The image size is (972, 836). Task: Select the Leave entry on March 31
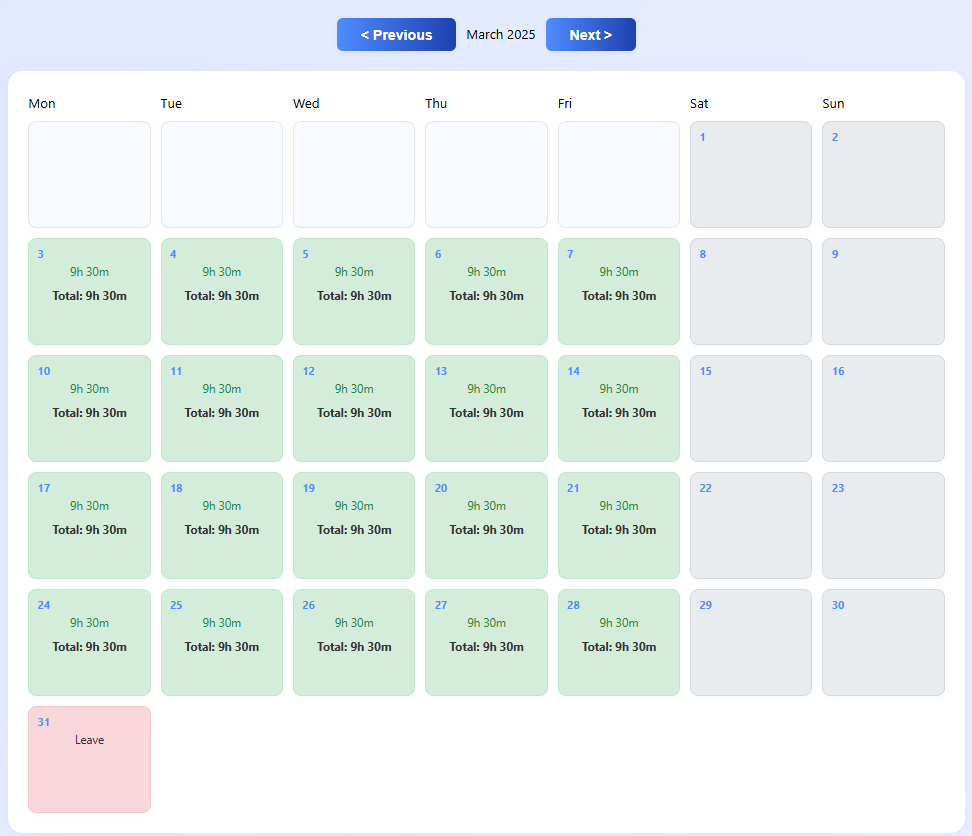(x=89, y=740)
